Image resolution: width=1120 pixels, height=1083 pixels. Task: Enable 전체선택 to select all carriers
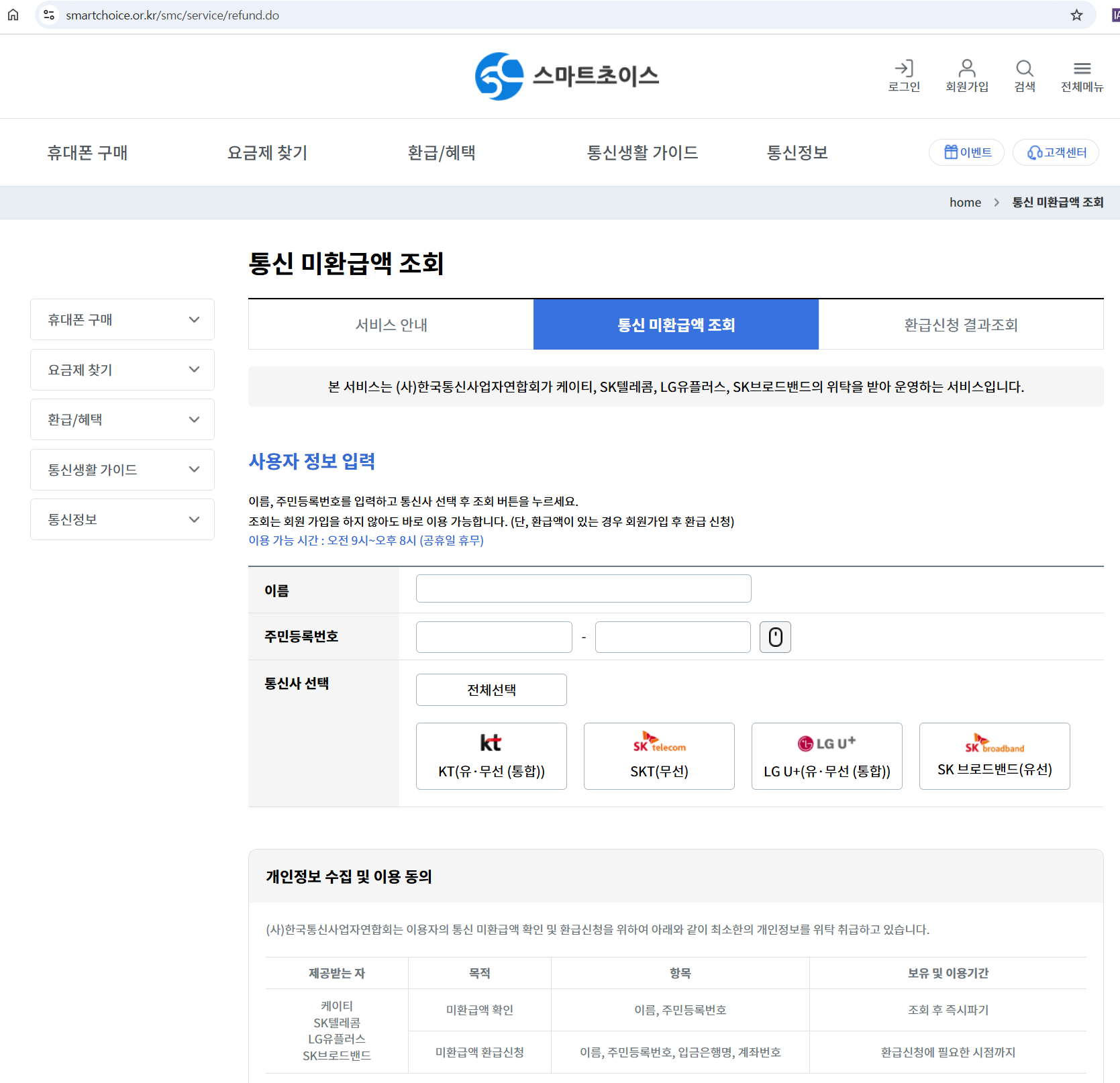(x=491, y=689)
